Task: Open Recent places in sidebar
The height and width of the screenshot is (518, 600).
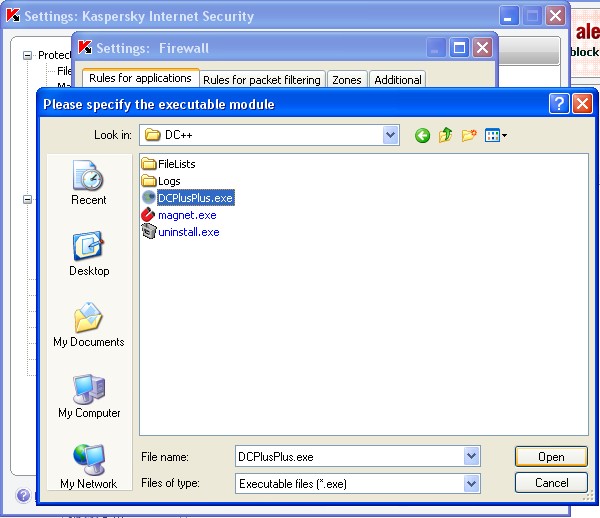Action: click(x=89, y=183)
